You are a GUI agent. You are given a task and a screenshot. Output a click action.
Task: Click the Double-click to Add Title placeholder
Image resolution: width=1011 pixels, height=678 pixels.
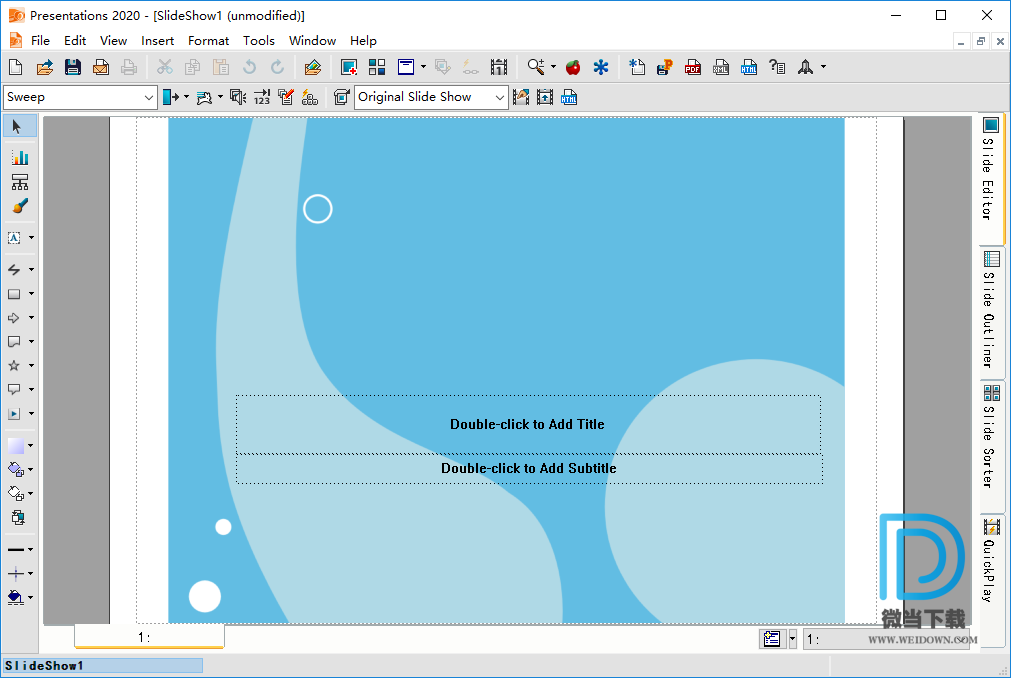coord(527,424)
